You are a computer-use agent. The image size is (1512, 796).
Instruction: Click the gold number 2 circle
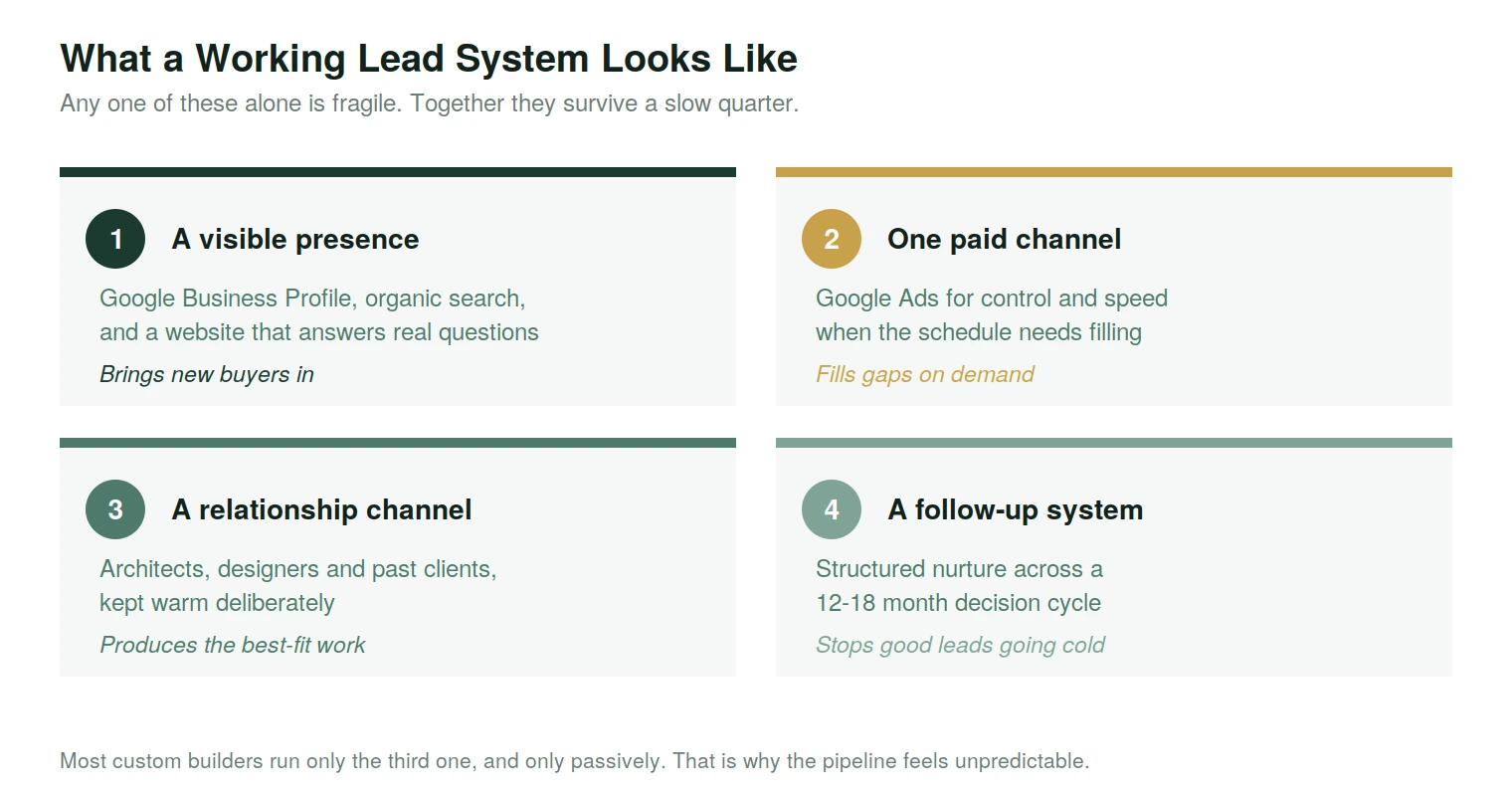[832, 239]
